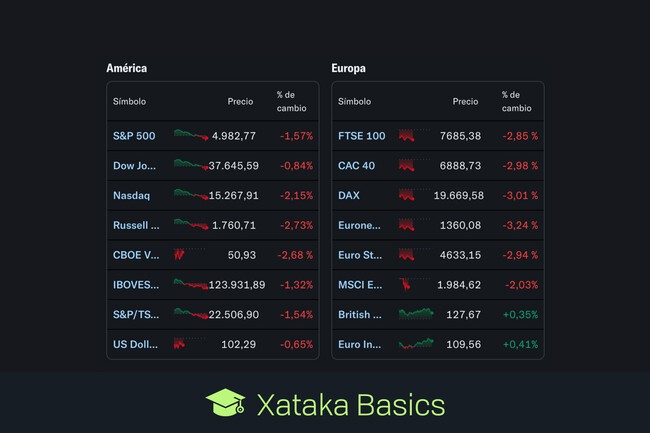Open the Russell index symbol link

pos(136,225)
